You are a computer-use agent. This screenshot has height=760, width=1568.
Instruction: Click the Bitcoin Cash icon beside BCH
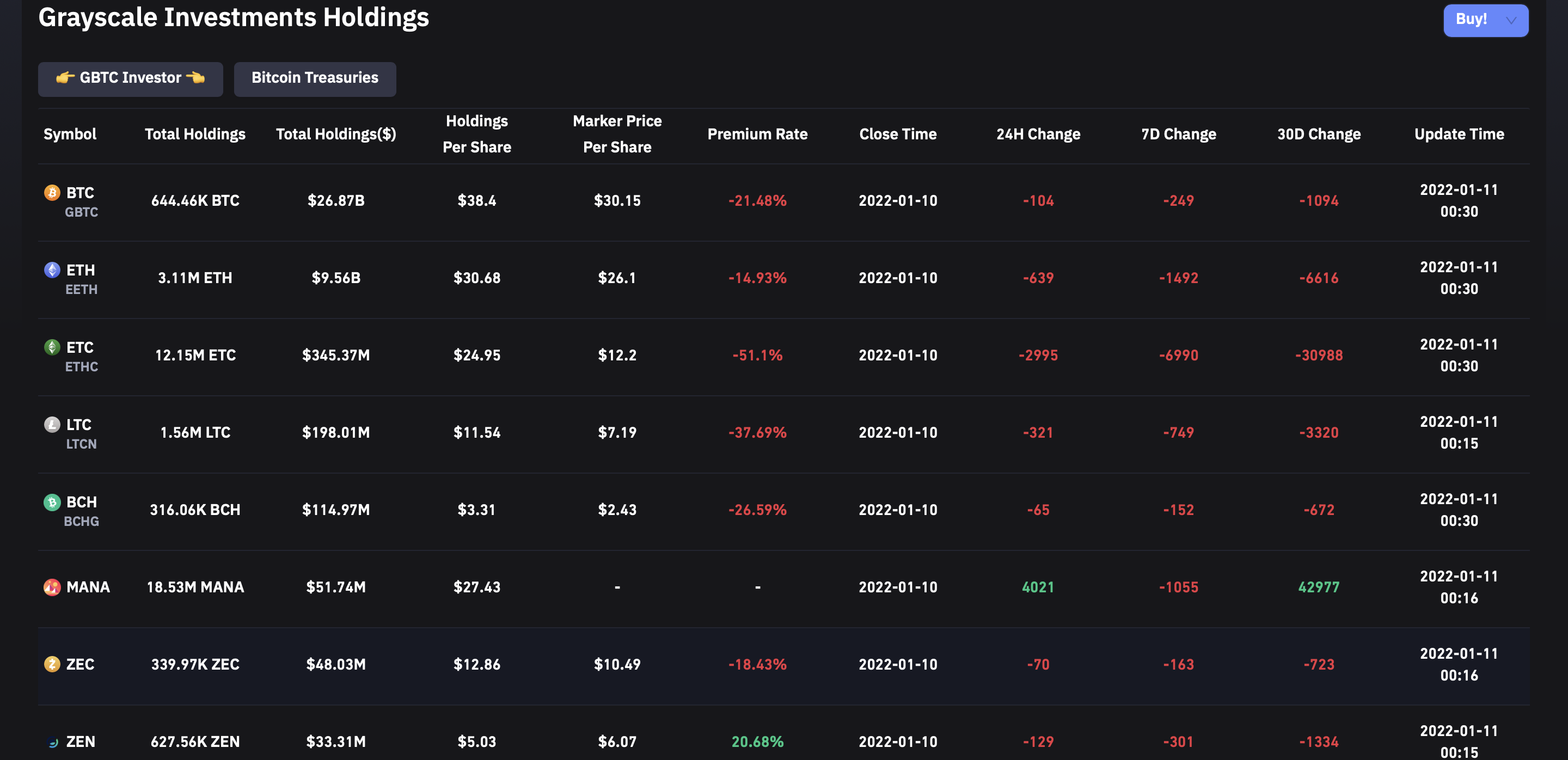(52, 502)
